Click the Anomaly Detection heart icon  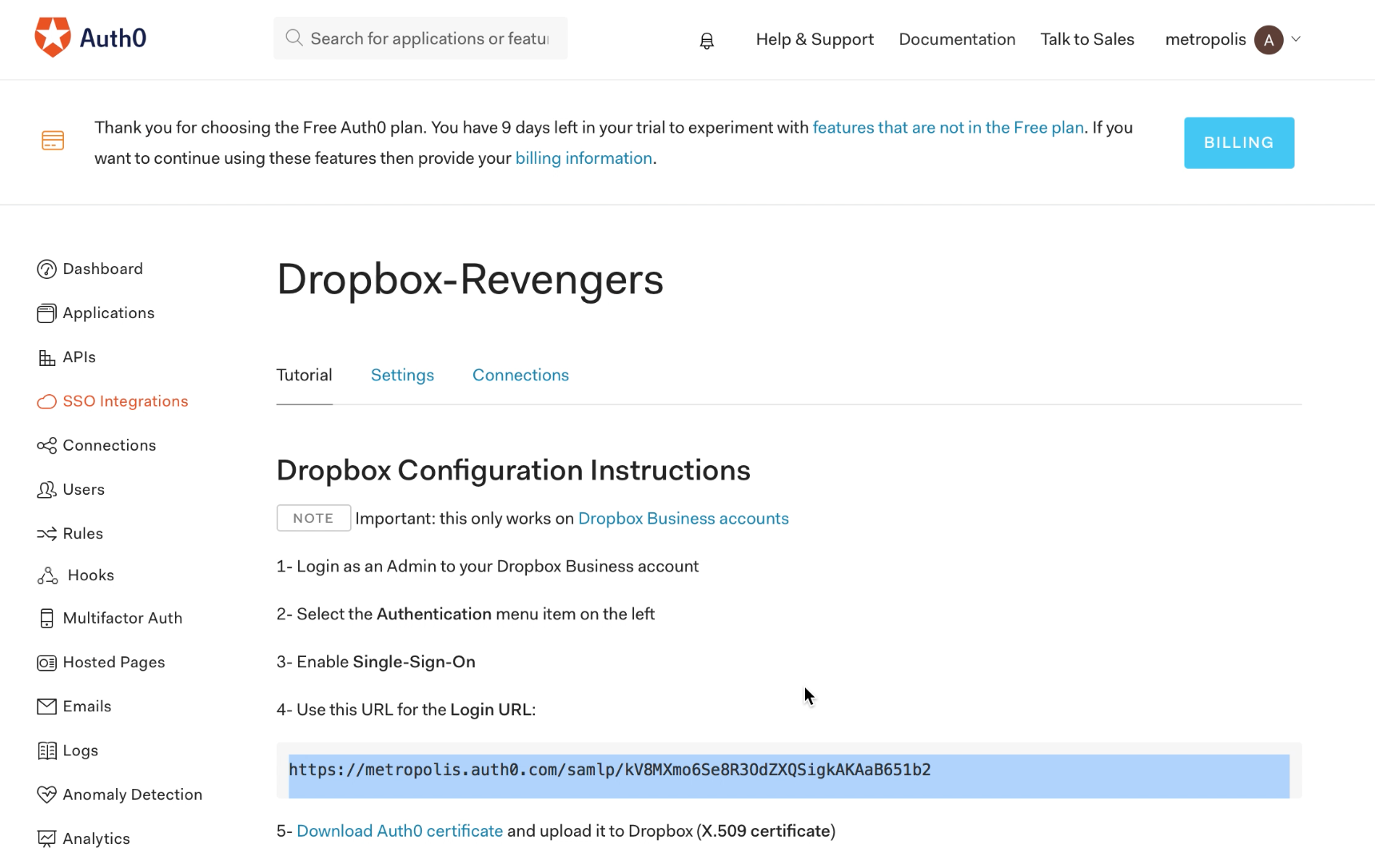[x=46, y=794]
